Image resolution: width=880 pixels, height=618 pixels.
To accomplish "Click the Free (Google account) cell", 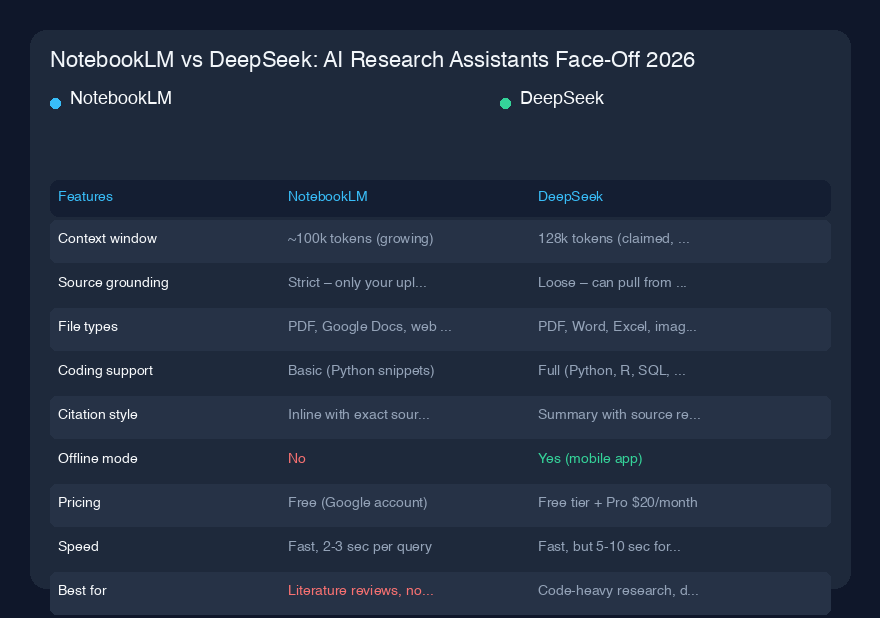I will [x=358, y=502].
